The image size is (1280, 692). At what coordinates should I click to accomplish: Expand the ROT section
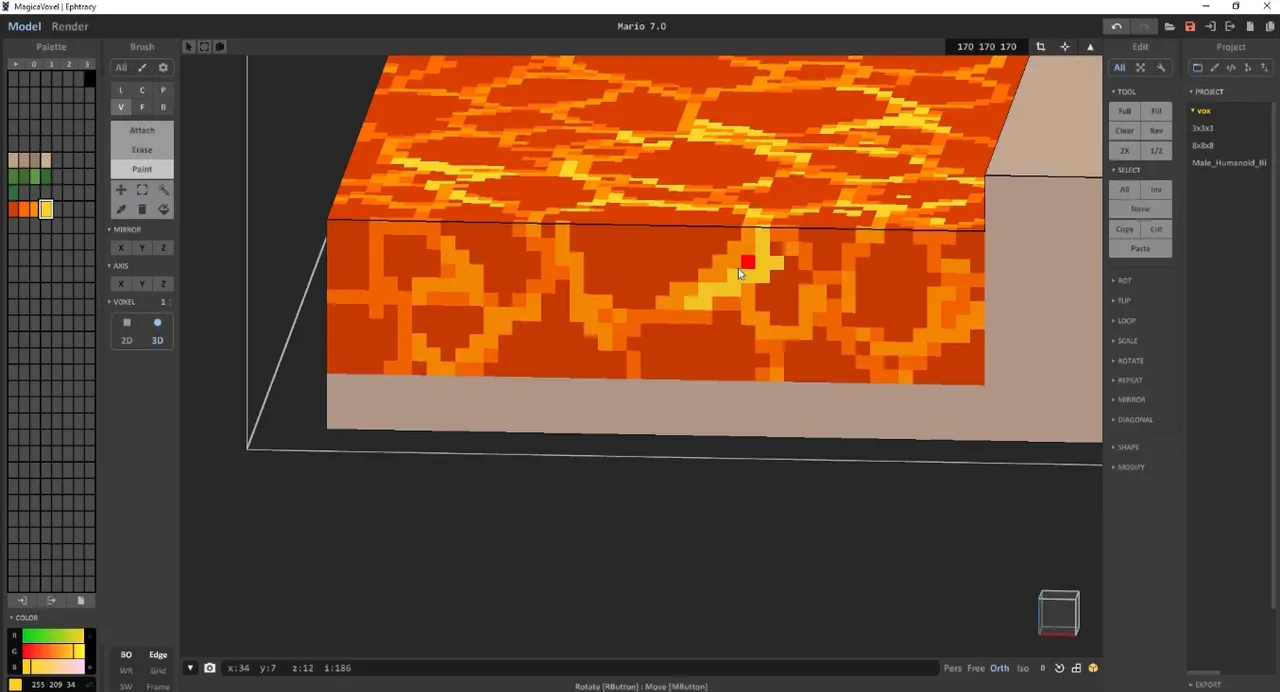coord(1122,281)
